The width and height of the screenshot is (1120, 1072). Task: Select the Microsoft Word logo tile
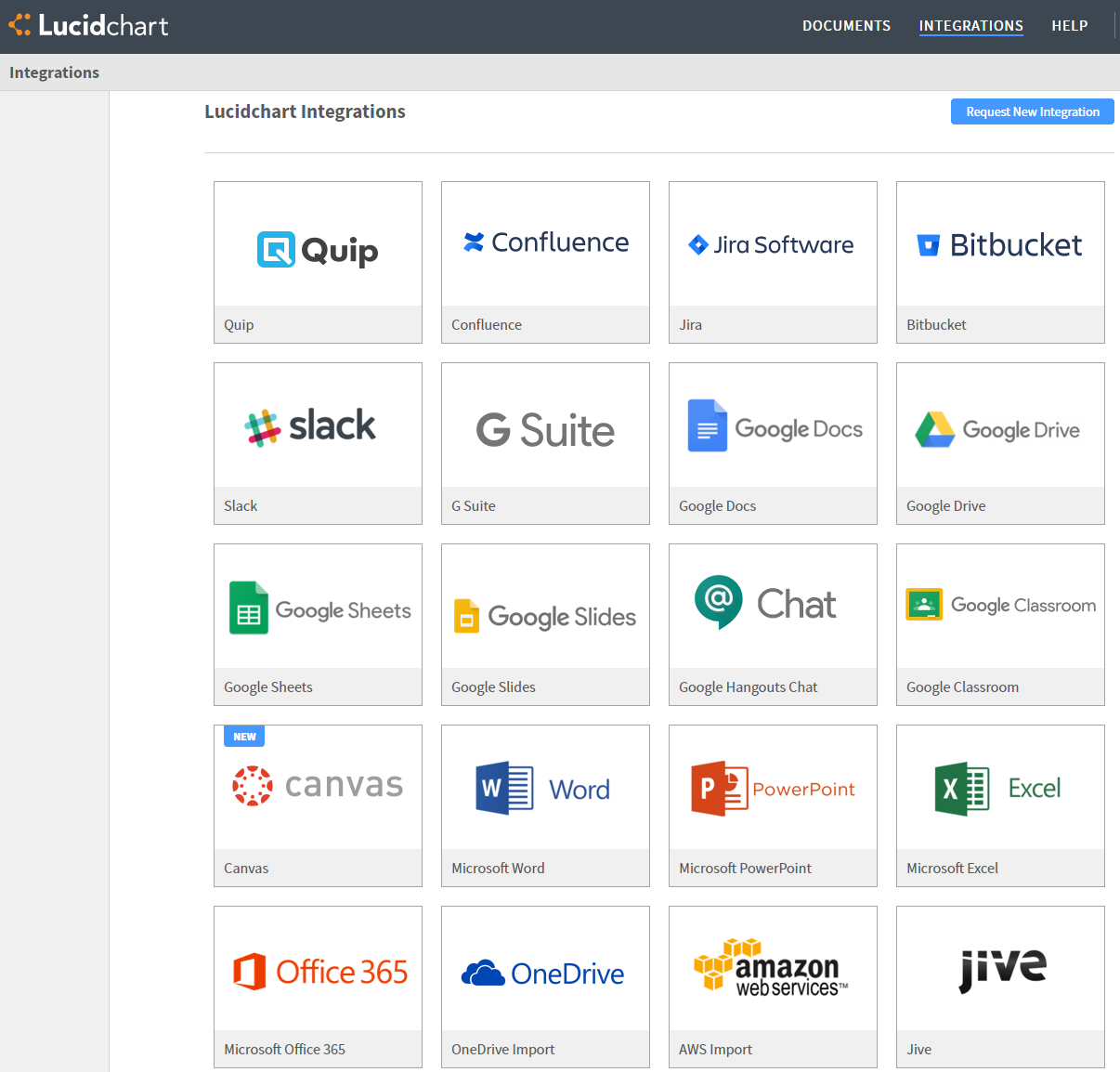545,789
